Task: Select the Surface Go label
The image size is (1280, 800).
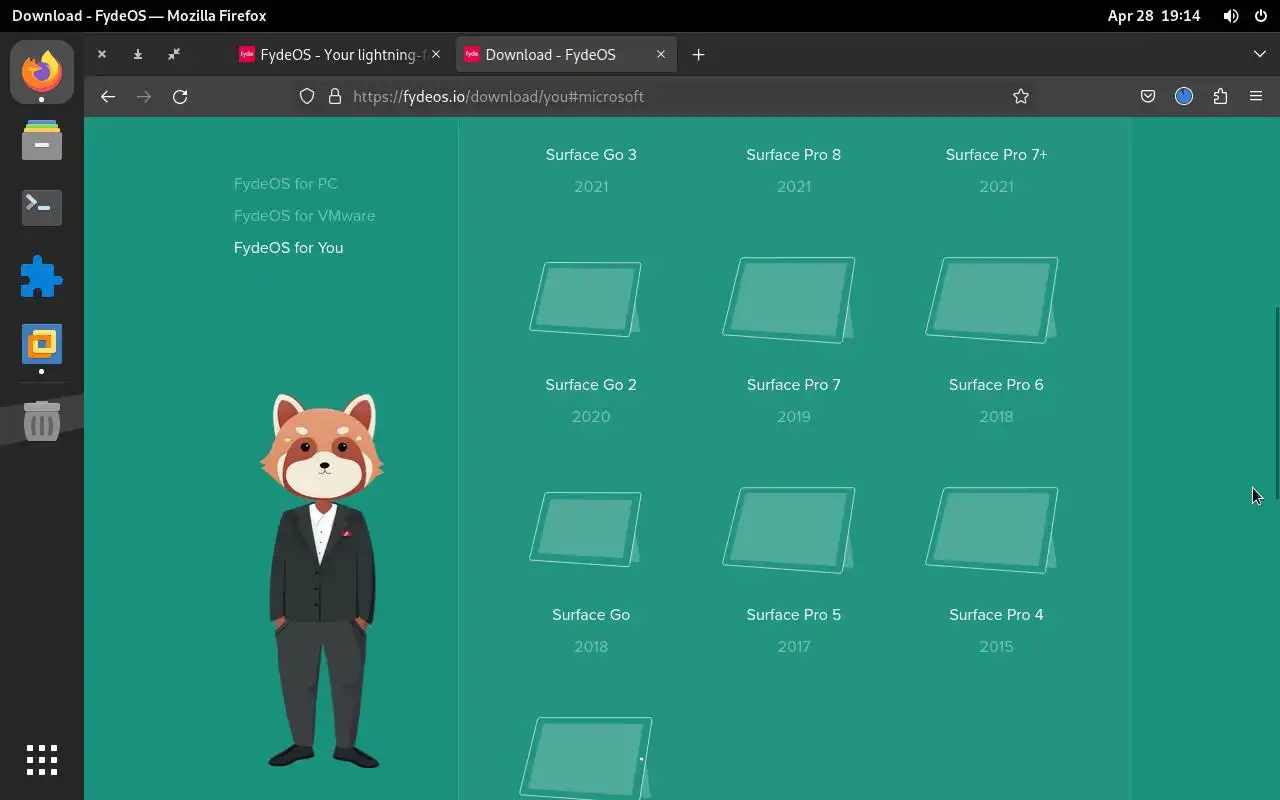Action: [591, 614]
